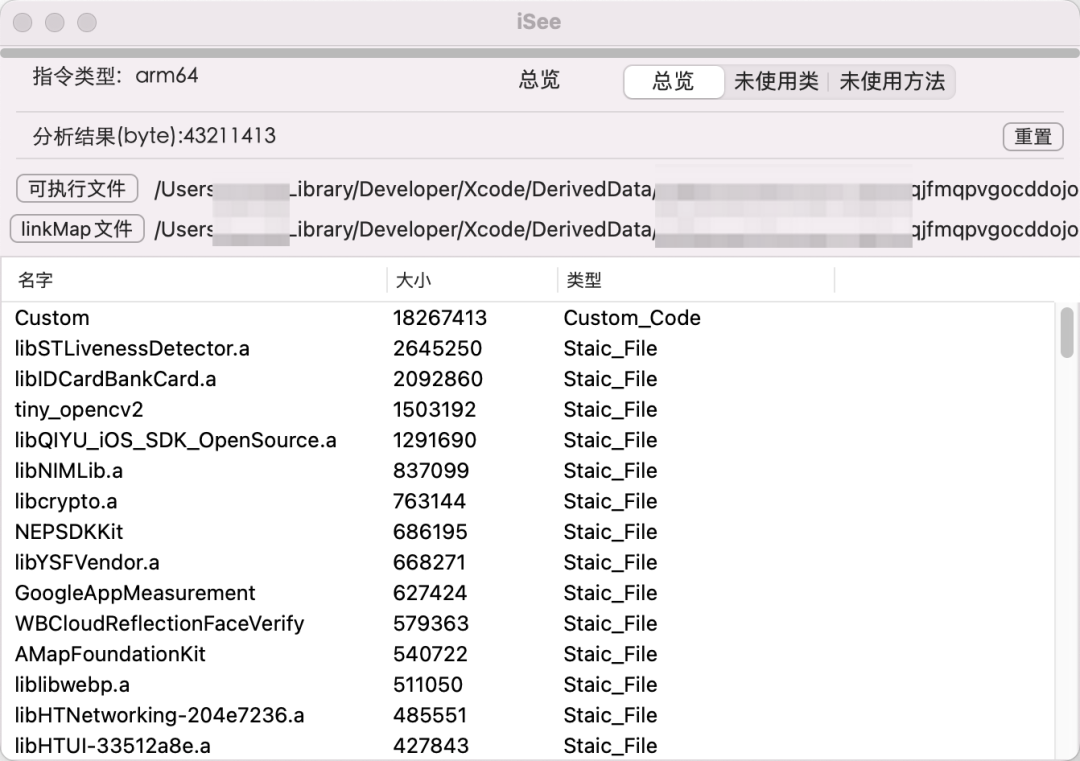Click the size value 668271
The width and height of the screenshot is (1080, 761).
tap(429, 562)
